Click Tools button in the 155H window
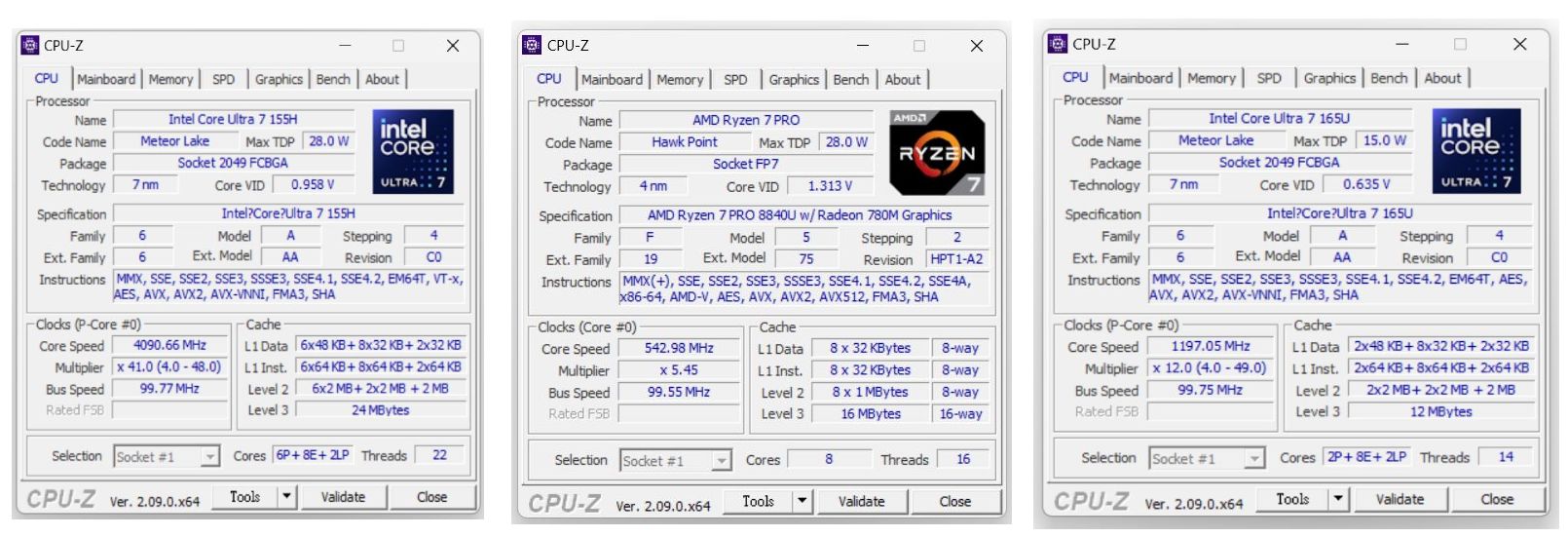Viewport: 1568px width, 537px height. (x=245, y=497)
